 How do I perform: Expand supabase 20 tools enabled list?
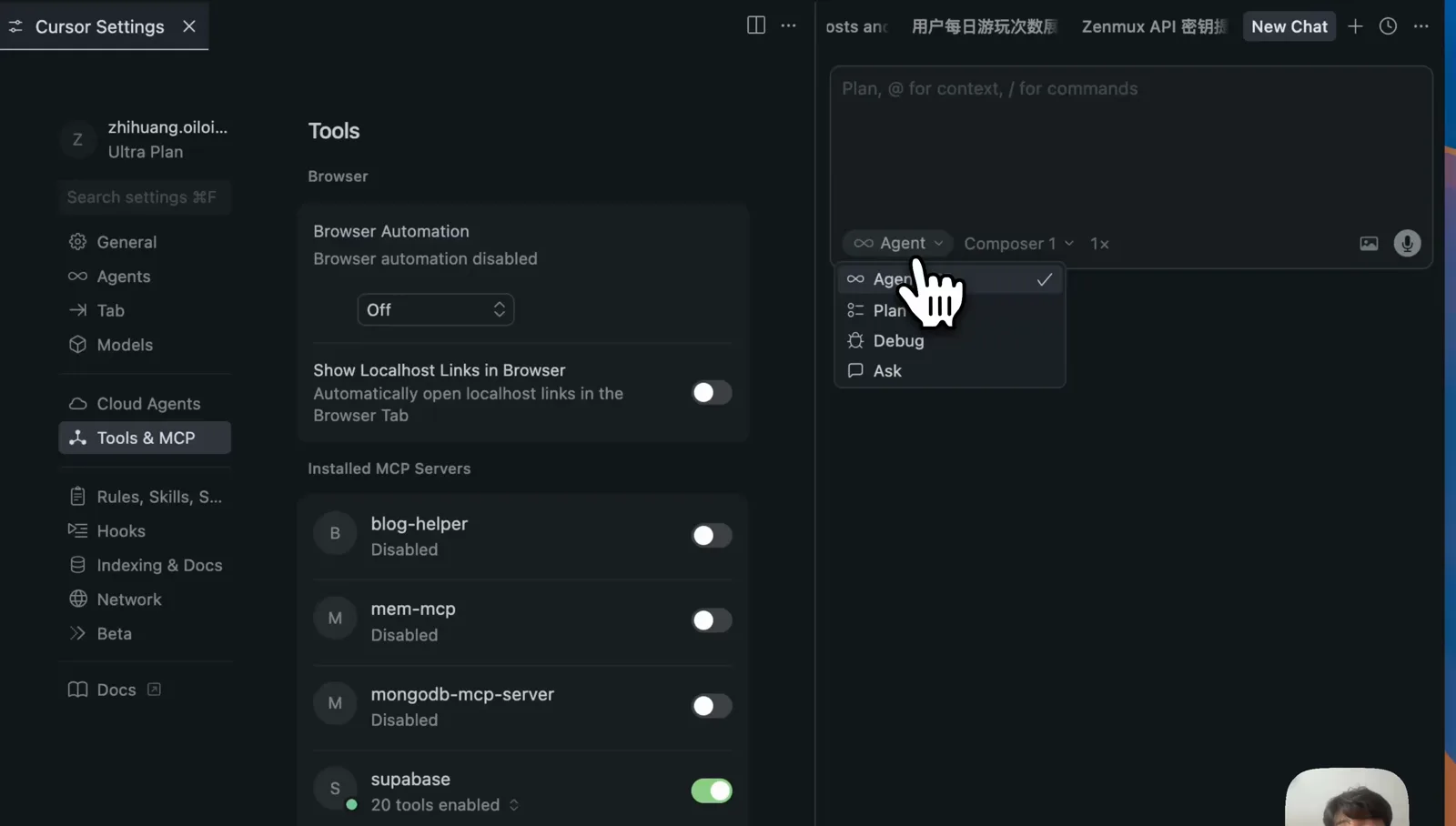coord(445,805)
